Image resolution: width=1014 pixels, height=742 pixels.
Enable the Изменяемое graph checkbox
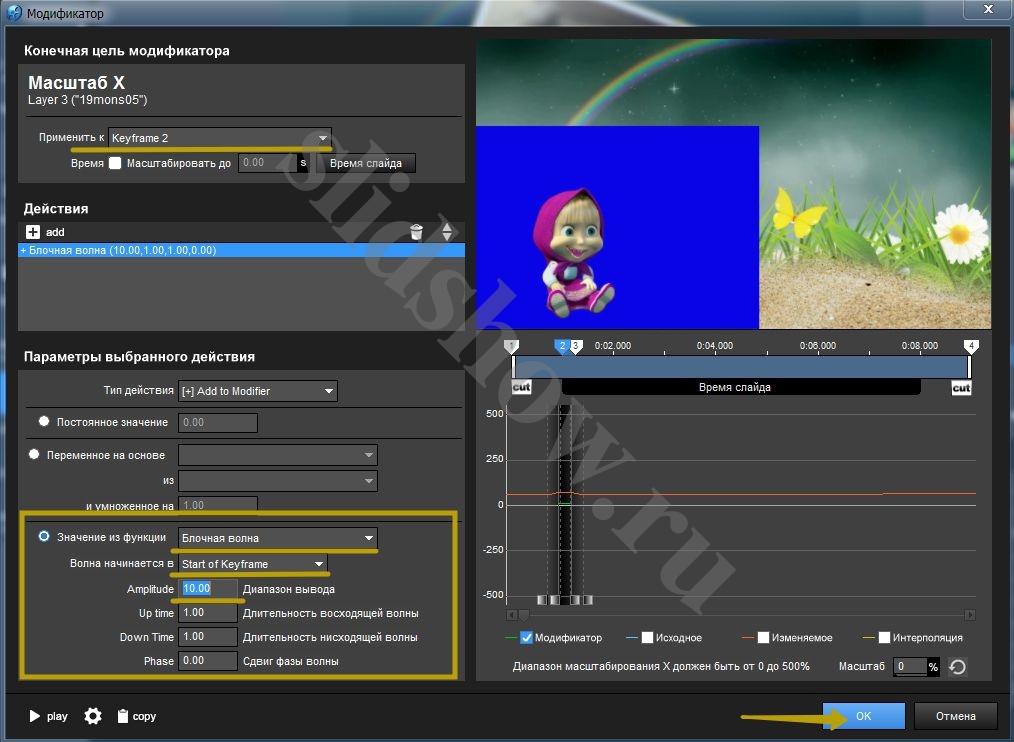tap(763, 637)
